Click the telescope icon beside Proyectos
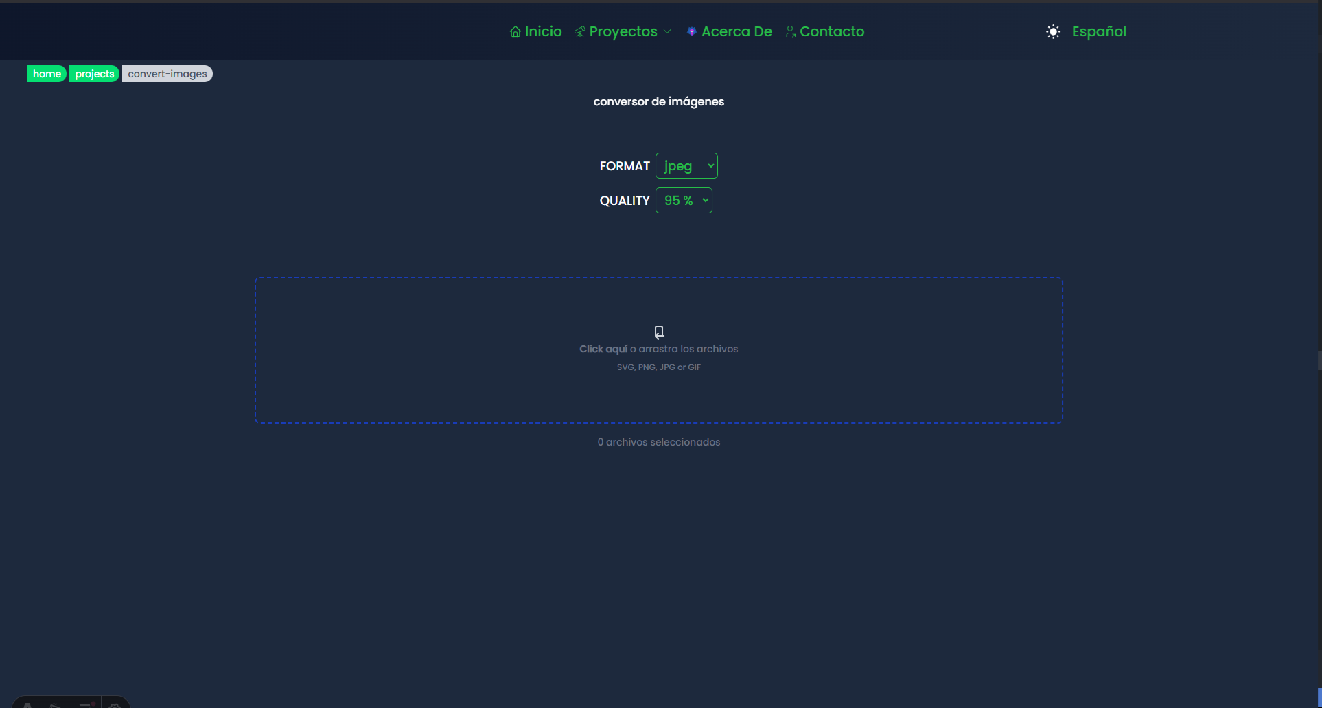Screen dimensions: 1323x709 pos(580,32)
